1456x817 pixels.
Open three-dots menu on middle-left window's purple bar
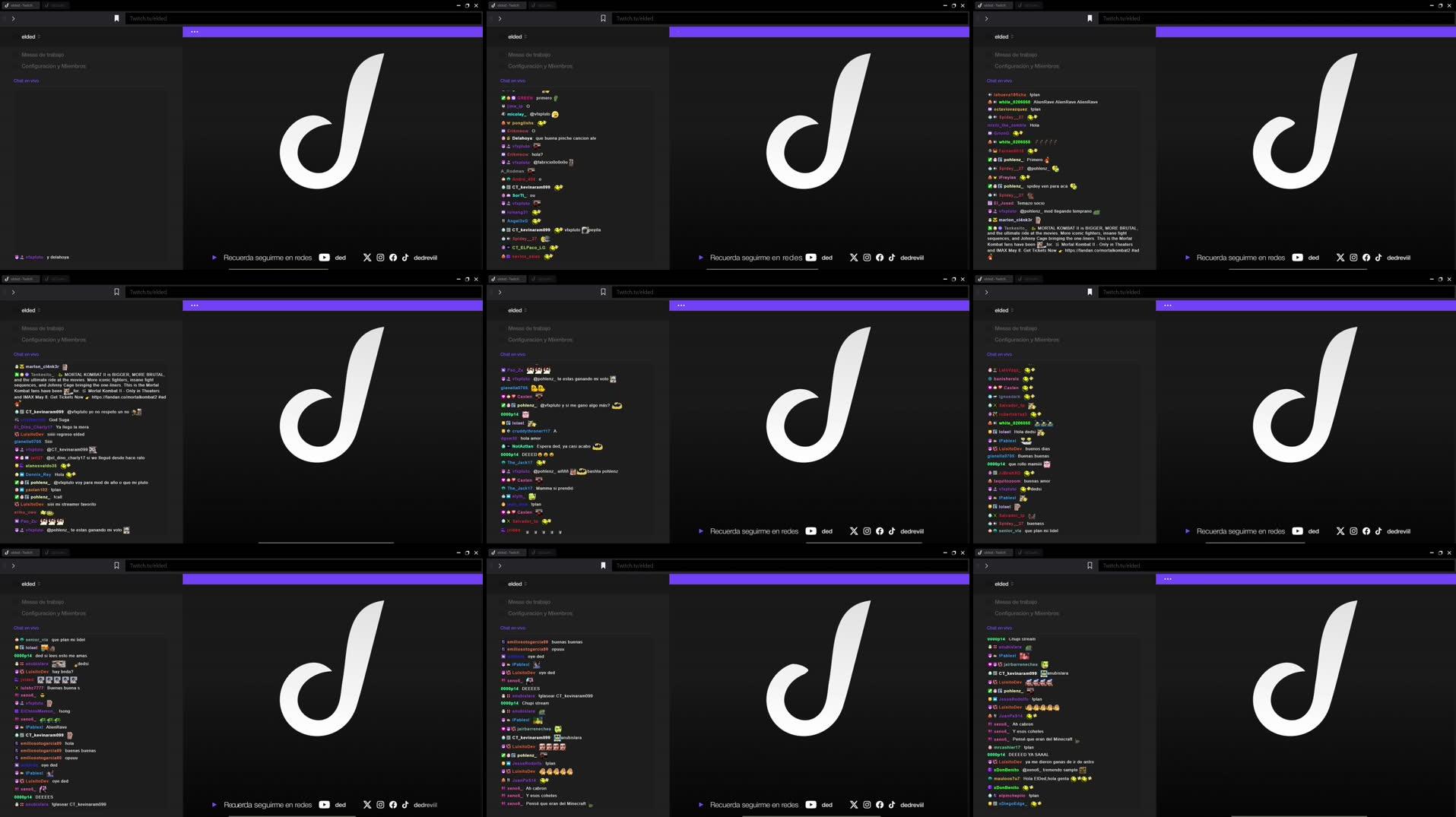195,306
